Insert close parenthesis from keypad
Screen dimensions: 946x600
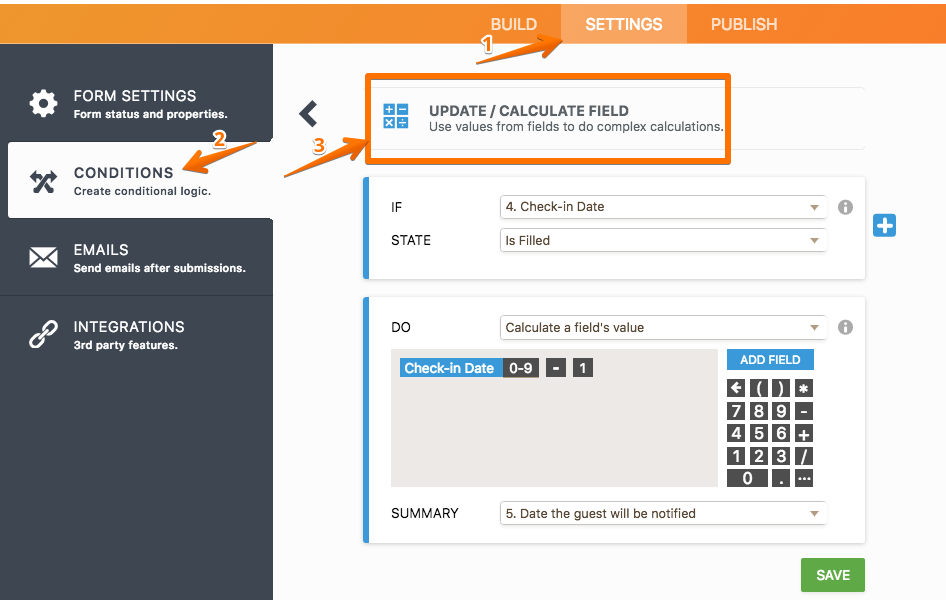pos(781,388)
